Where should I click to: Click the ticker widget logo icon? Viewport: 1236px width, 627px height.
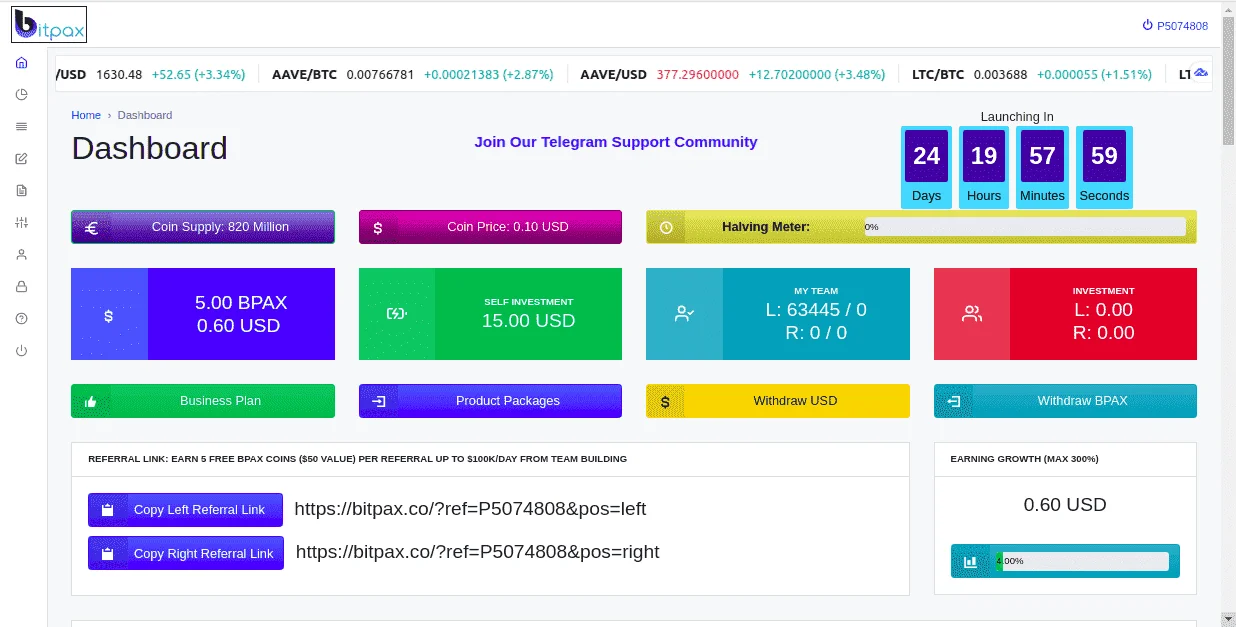[x=1201, y=73]
